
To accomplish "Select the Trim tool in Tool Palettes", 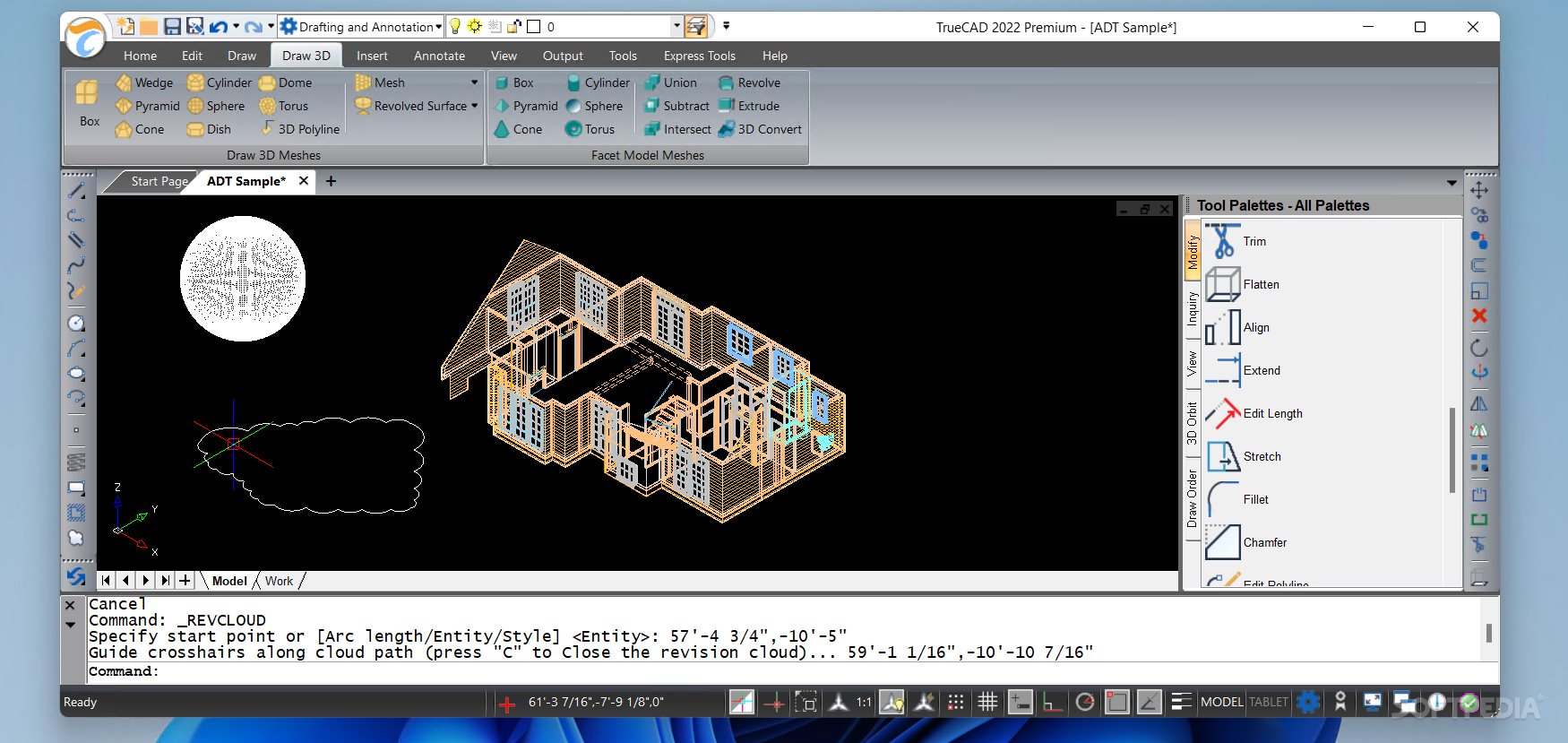I will coord(1236,241).
